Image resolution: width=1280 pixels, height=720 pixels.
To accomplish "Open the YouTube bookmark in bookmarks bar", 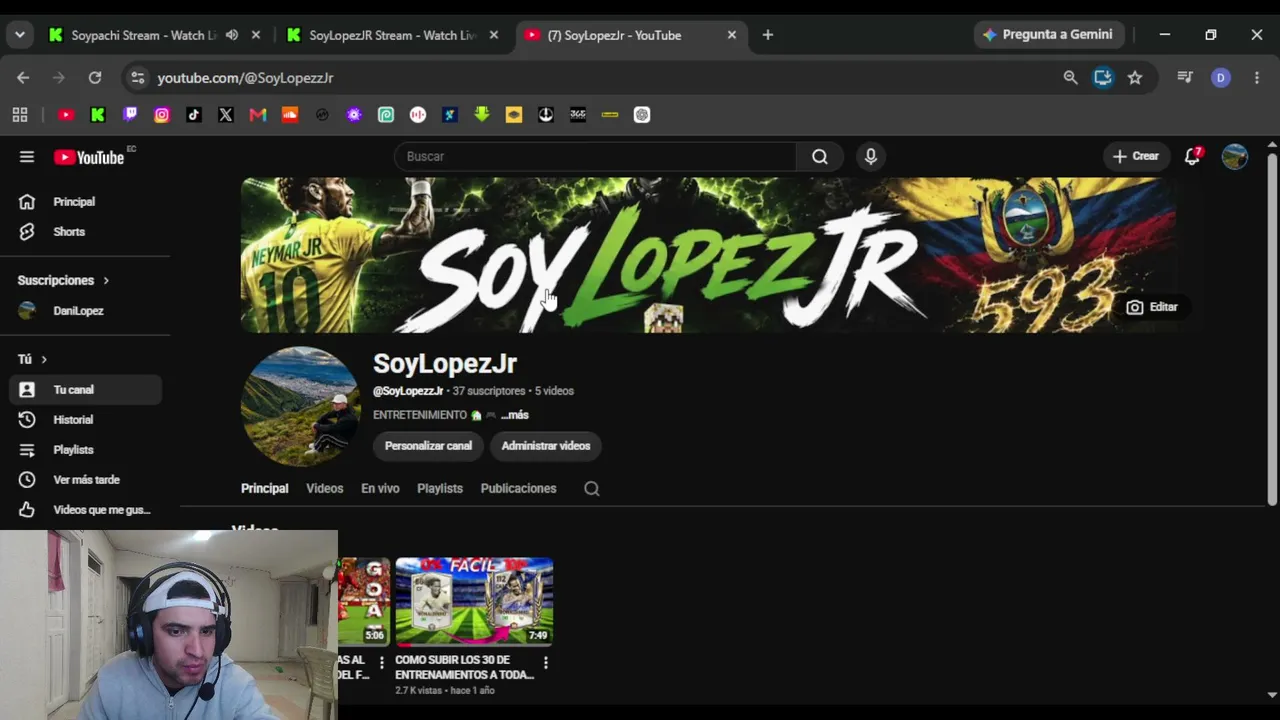I will pyautogui.click(x=66, y=115).
